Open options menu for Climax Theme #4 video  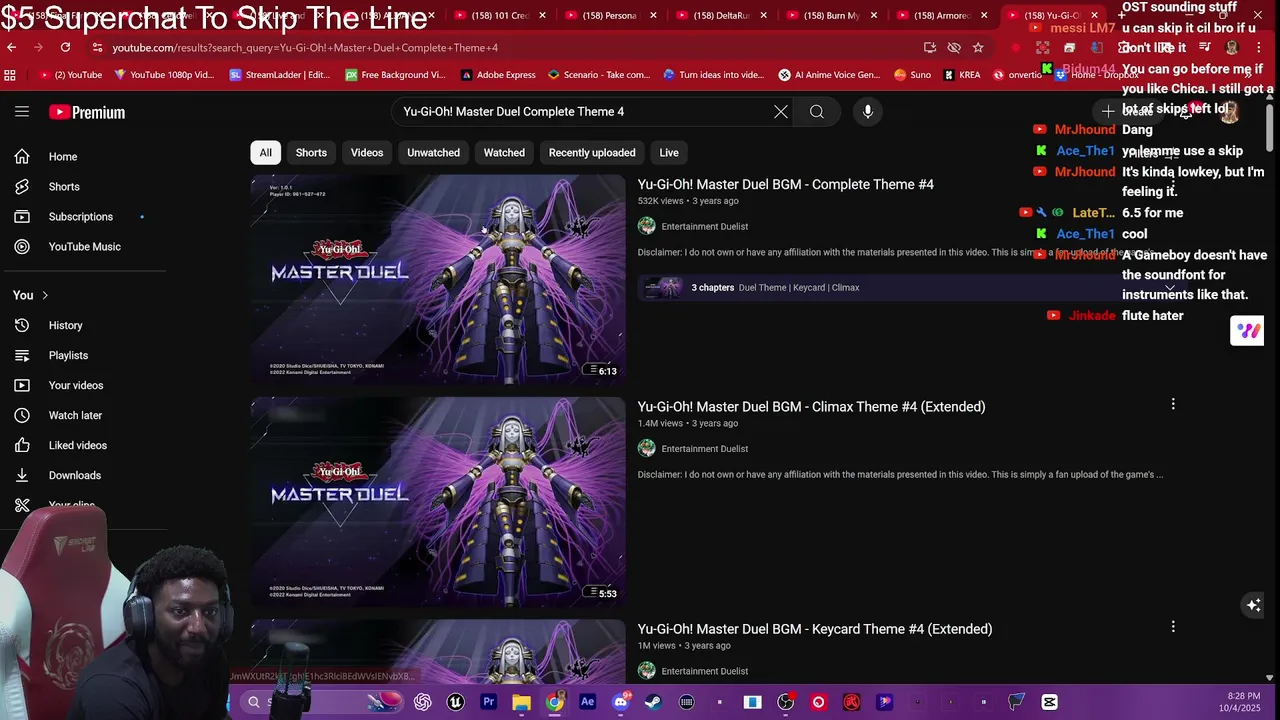[1173, 404]
